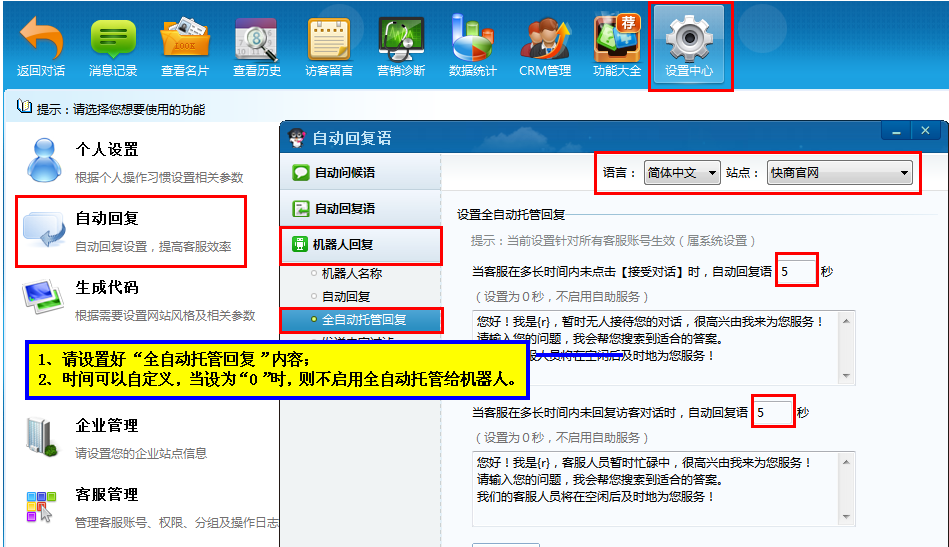
Task: Select 机器人名称 in sidebar tree
Action: click(351, 273)
